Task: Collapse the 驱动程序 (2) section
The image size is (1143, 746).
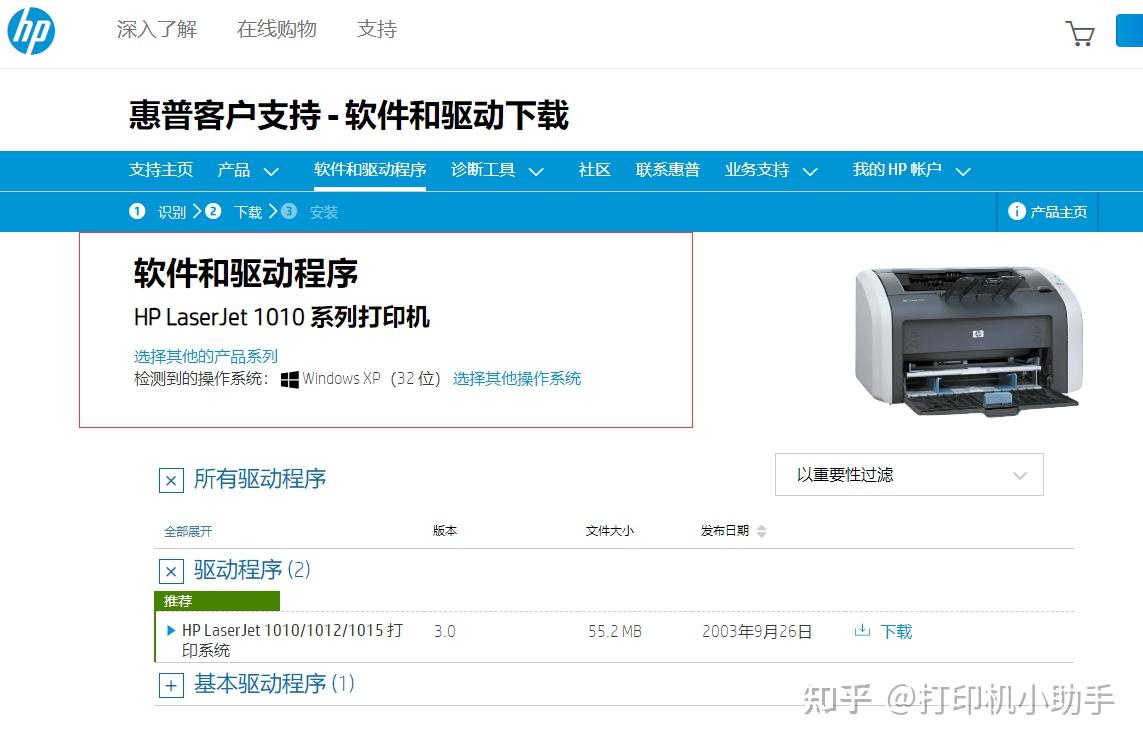Action: click(x=171, y=571)
